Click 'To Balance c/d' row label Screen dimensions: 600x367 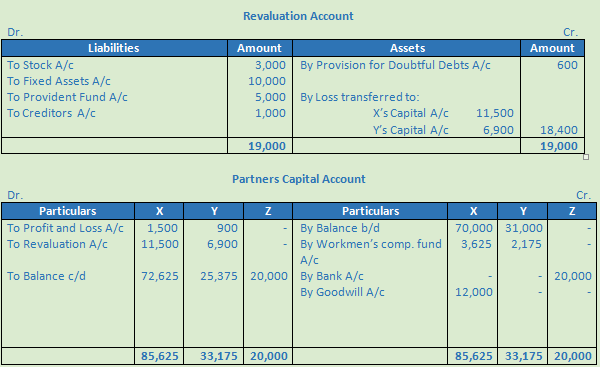[46, 276]
